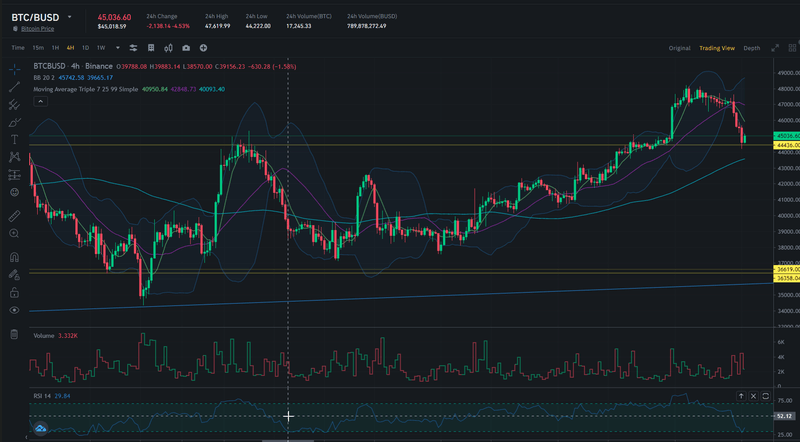Screen dimensions: 800x442
Task: Select the pitchfork drawing tool
Action: tap(14, 105)
